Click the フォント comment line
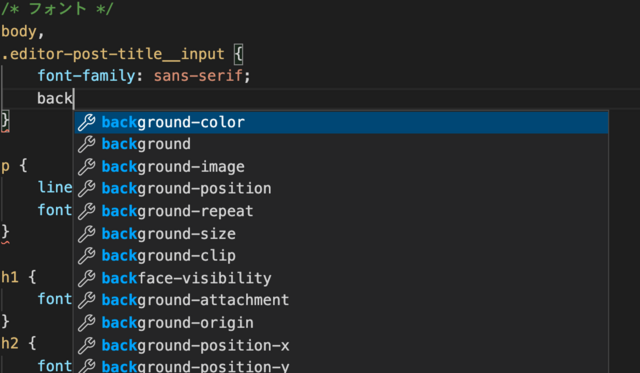 [57, 9]
